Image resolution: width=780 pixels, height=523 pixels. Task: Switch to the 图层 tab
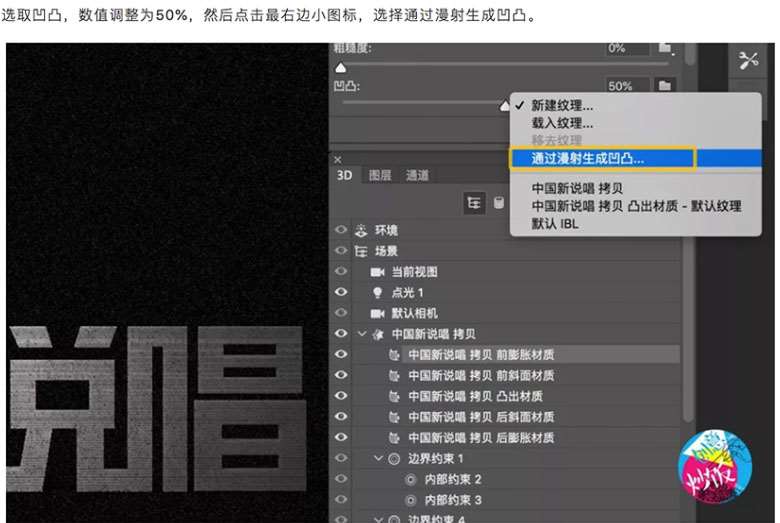(x=380, y=176)
